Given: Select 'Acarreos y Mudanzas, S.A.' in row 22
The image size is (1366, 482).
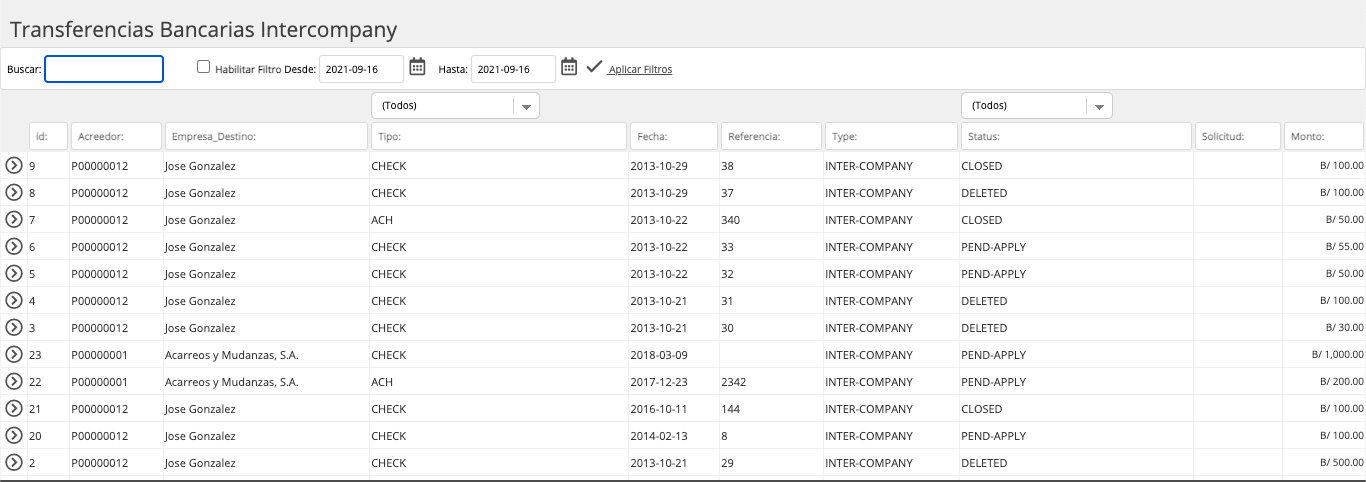Looking at the screenshot, I should [231, 382].
